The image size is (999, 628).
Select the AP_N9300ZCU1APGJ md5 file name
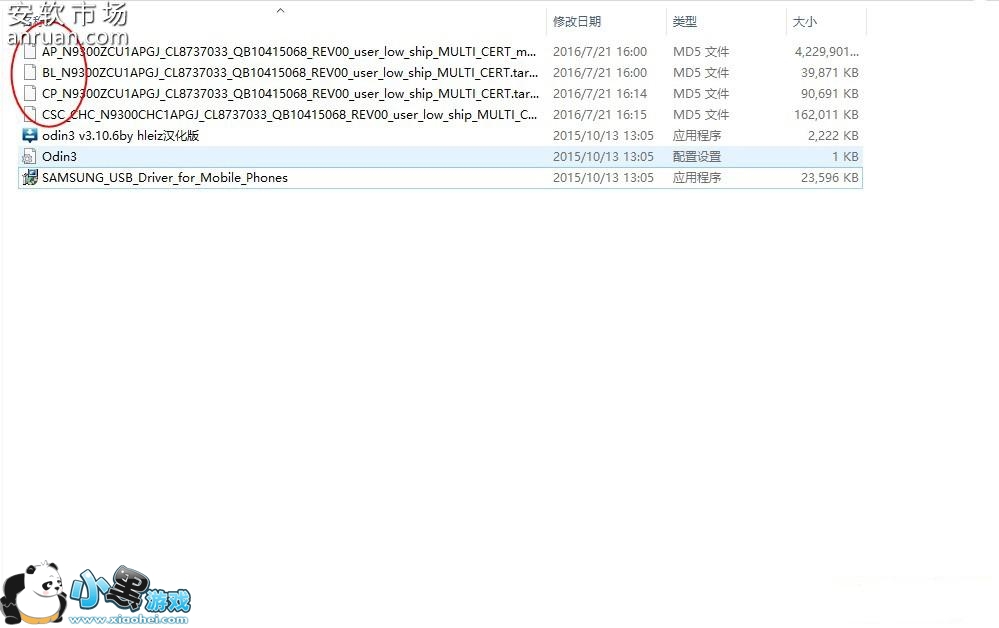click(289, 52)
